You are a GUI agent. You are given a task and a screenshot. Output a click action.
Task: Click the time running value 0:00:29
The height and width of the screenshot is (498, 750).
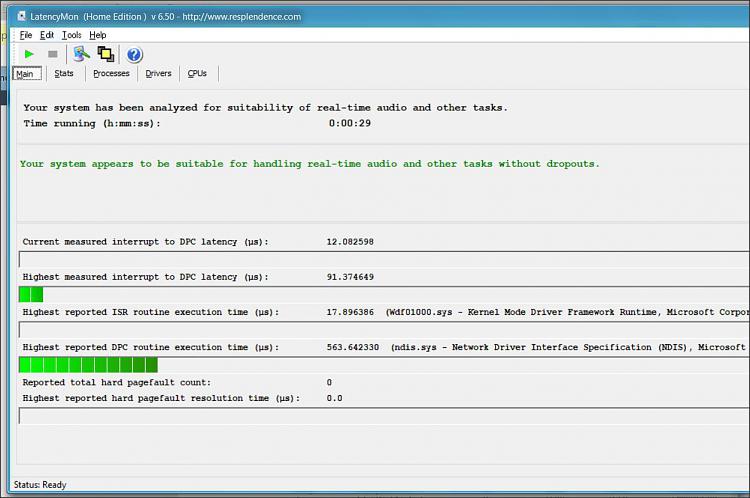pos(350,123)
